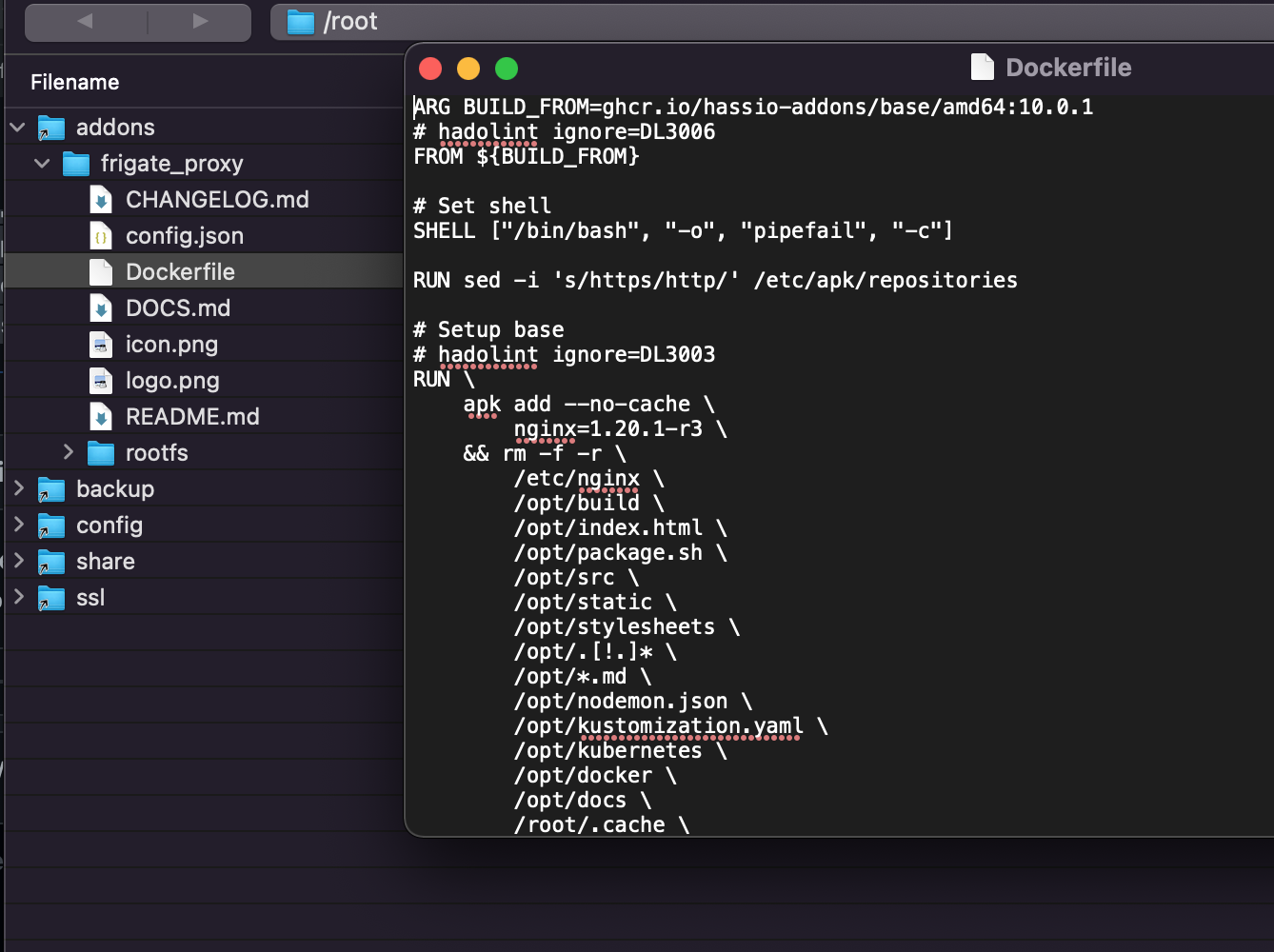Click the folder icon beside addons

[48, 127]
